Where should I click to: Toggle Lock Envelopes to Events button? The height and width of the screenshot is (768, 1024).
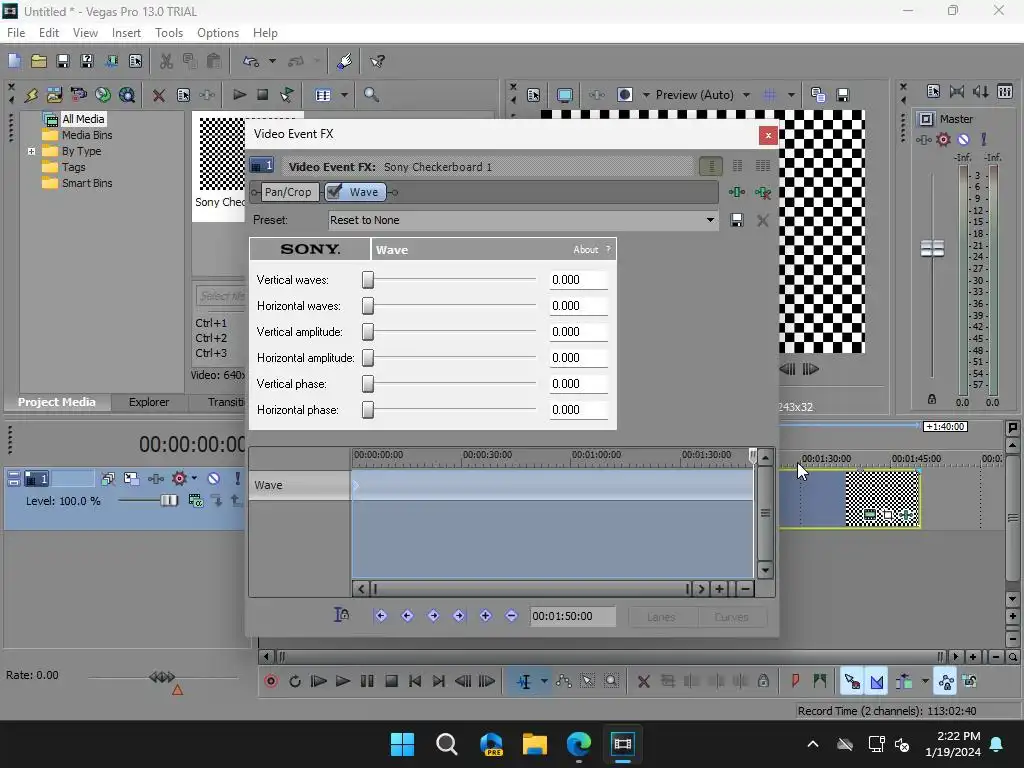[x=946, y=682]
